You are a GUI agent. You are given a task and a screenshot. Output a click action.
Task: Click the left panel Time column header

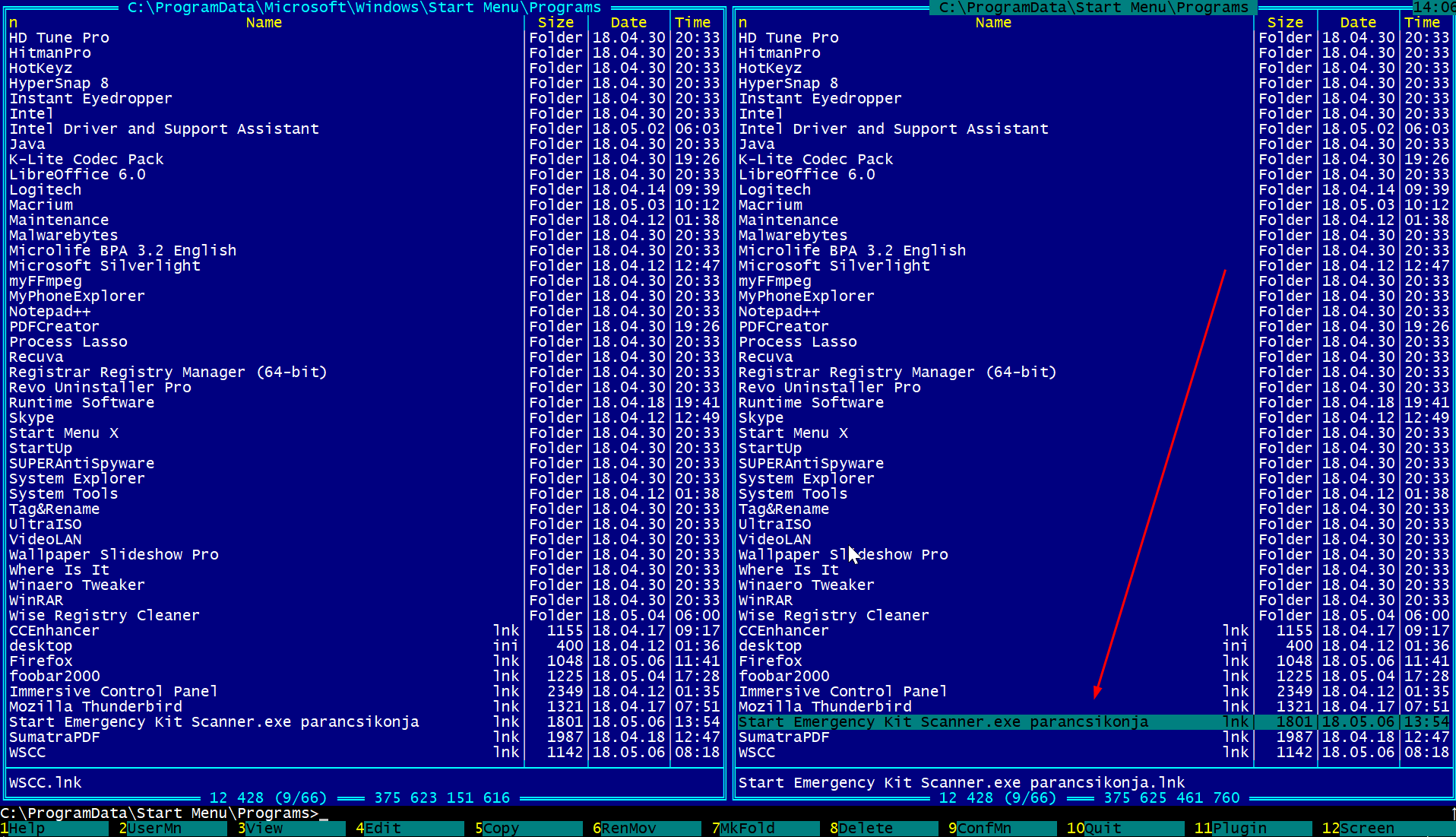point(692,23)
